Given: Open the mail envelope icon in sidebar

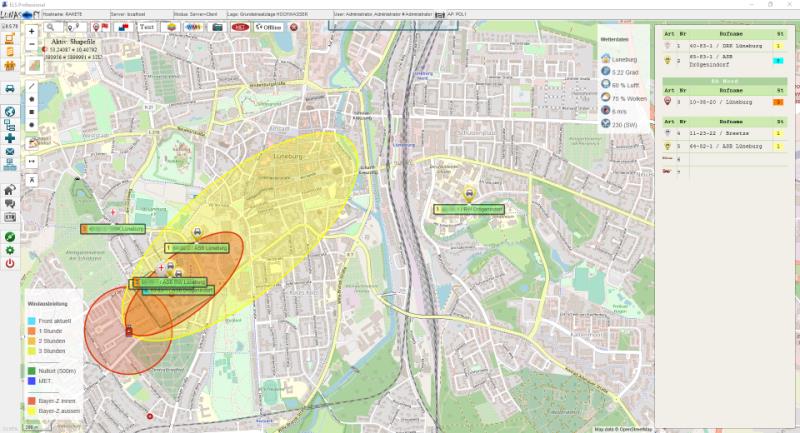Looking at the screenshot, I should click(10, 151).
